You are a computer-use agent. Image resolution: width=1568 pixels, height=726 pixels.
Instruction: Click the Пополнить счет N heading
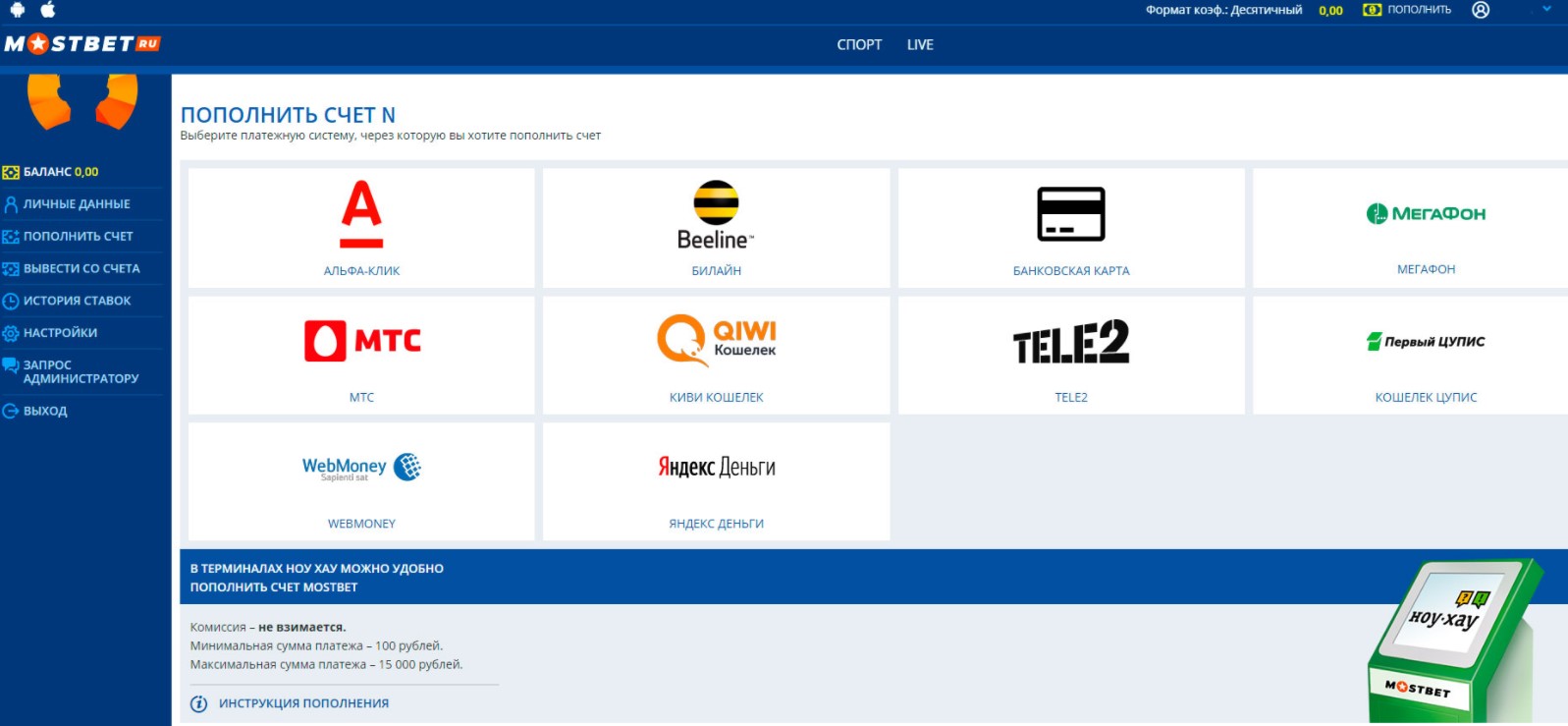tap(288, 115)
